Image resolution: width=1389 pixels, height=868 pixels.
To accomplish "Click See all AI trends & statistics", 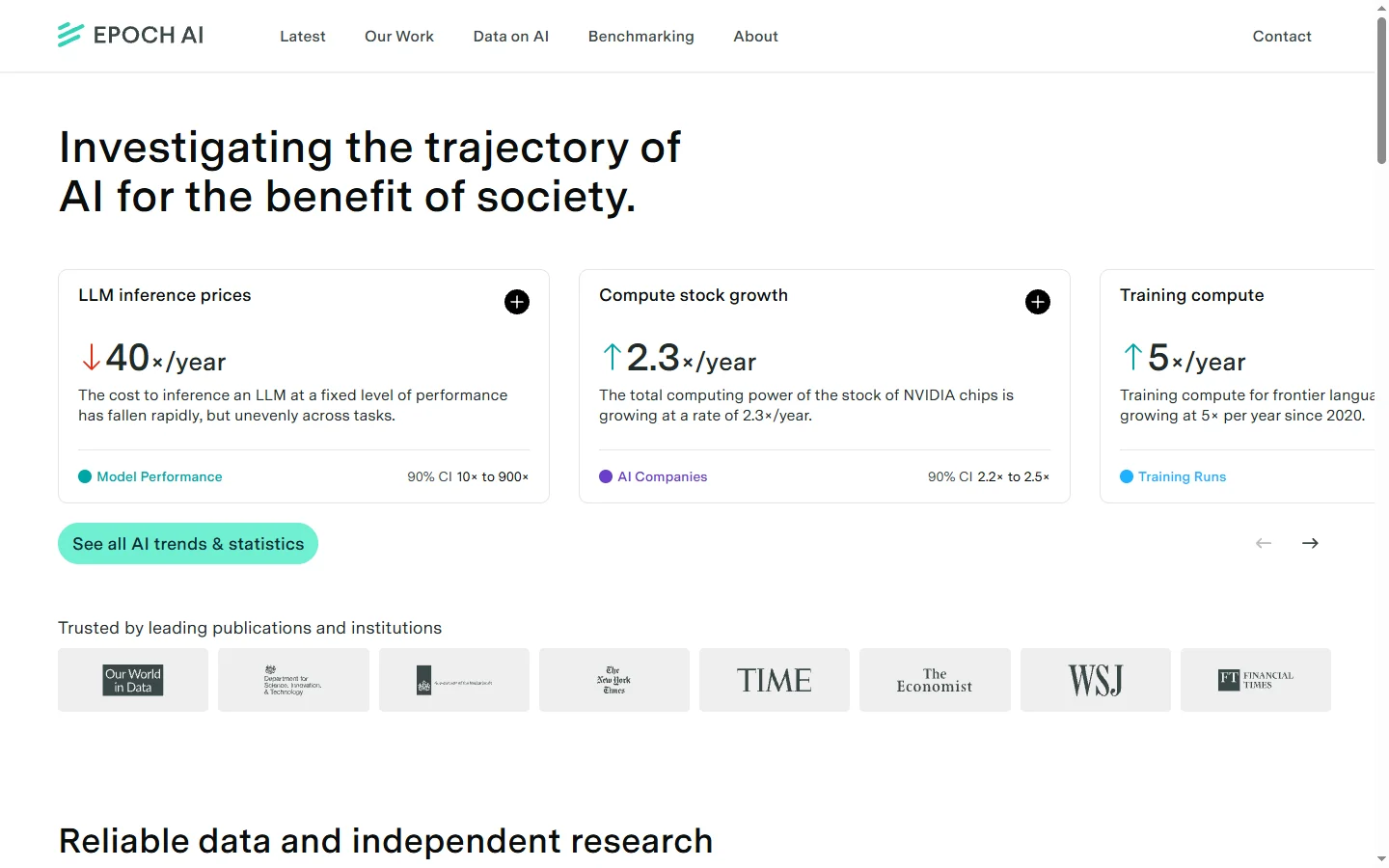I will click(188, 544).
